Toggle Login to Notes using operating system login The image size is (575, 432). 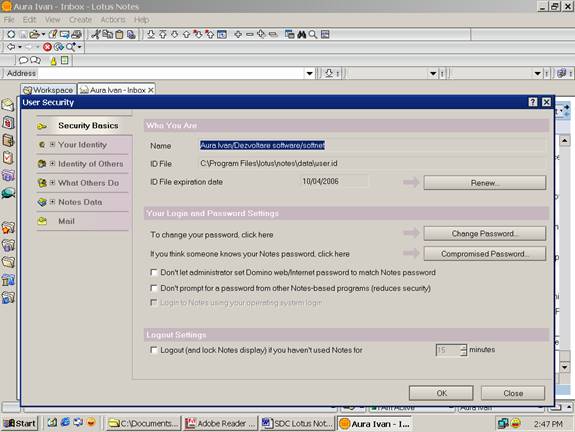click(x=154, y=303)
